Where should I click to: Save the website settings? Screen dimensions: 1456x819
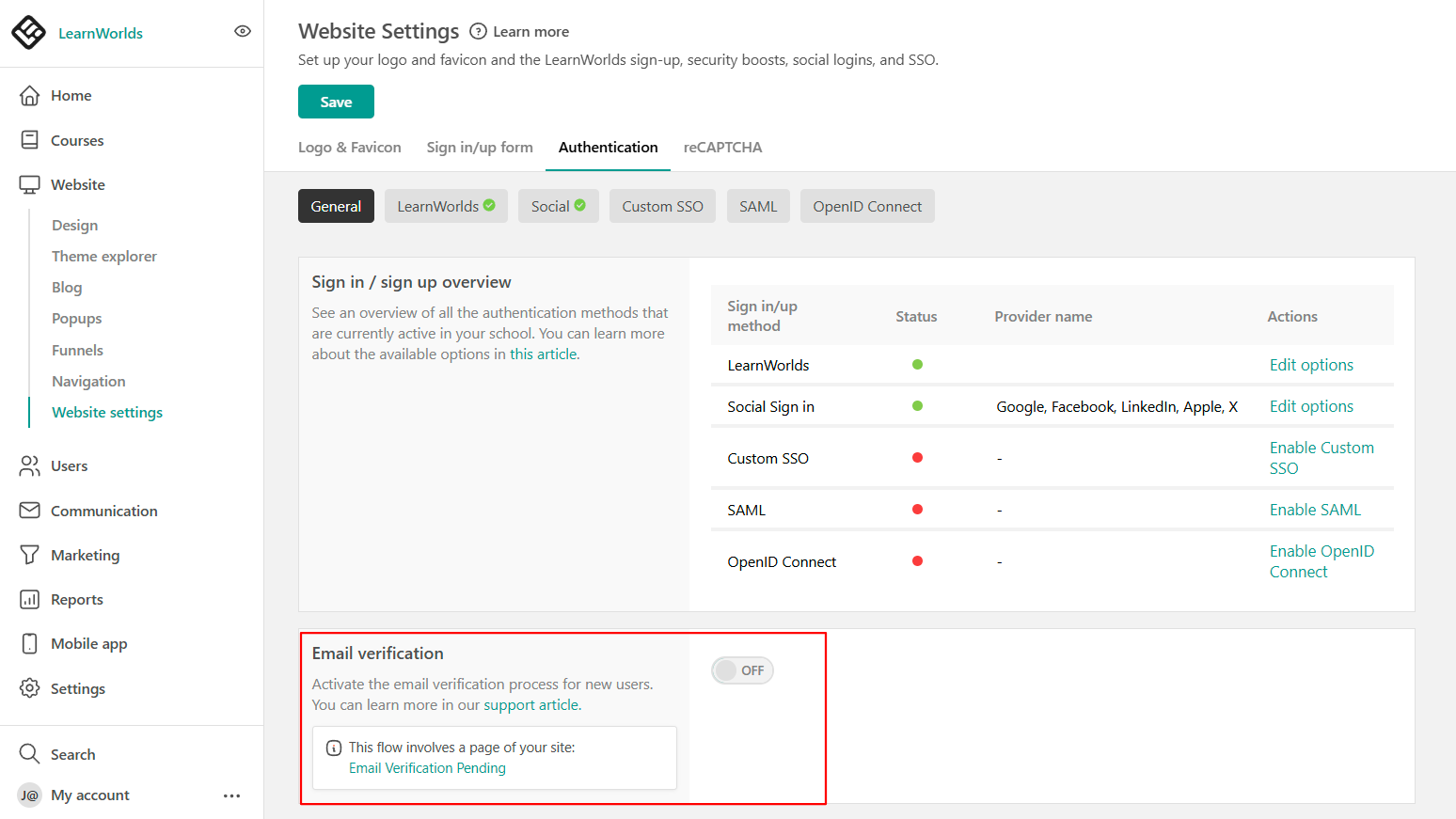click(336, 102)
